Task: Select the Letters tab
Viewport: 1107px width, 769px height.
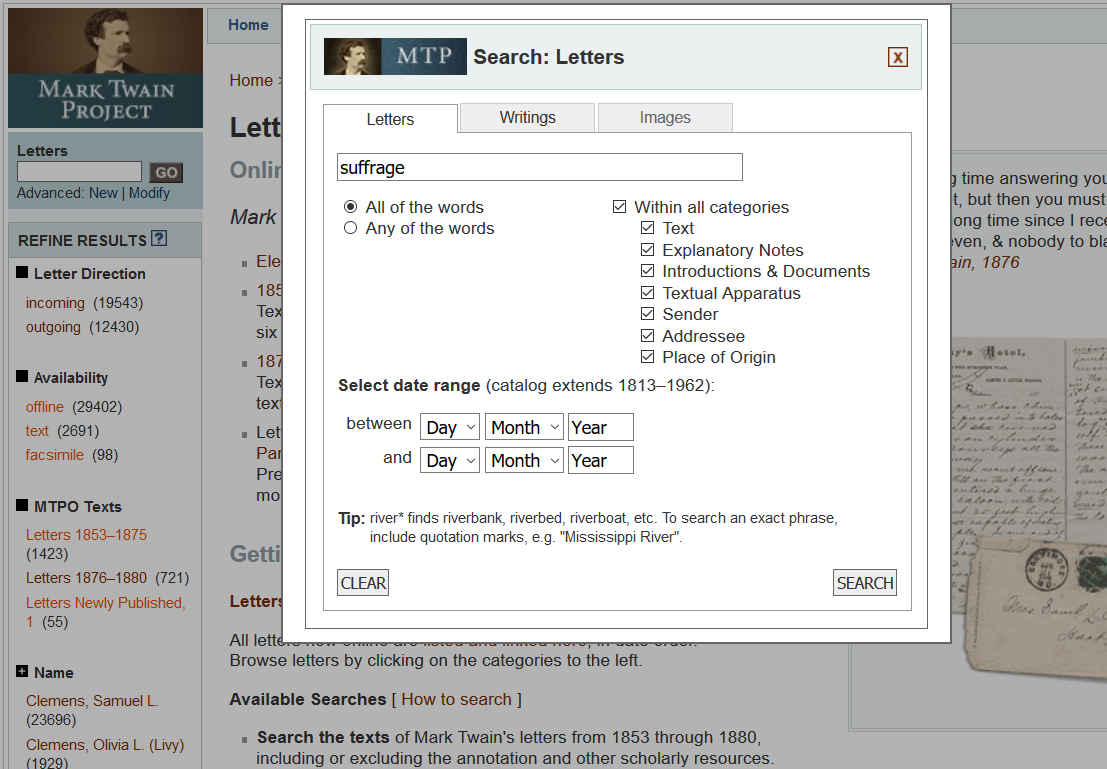Action: (x=390, y=119)
